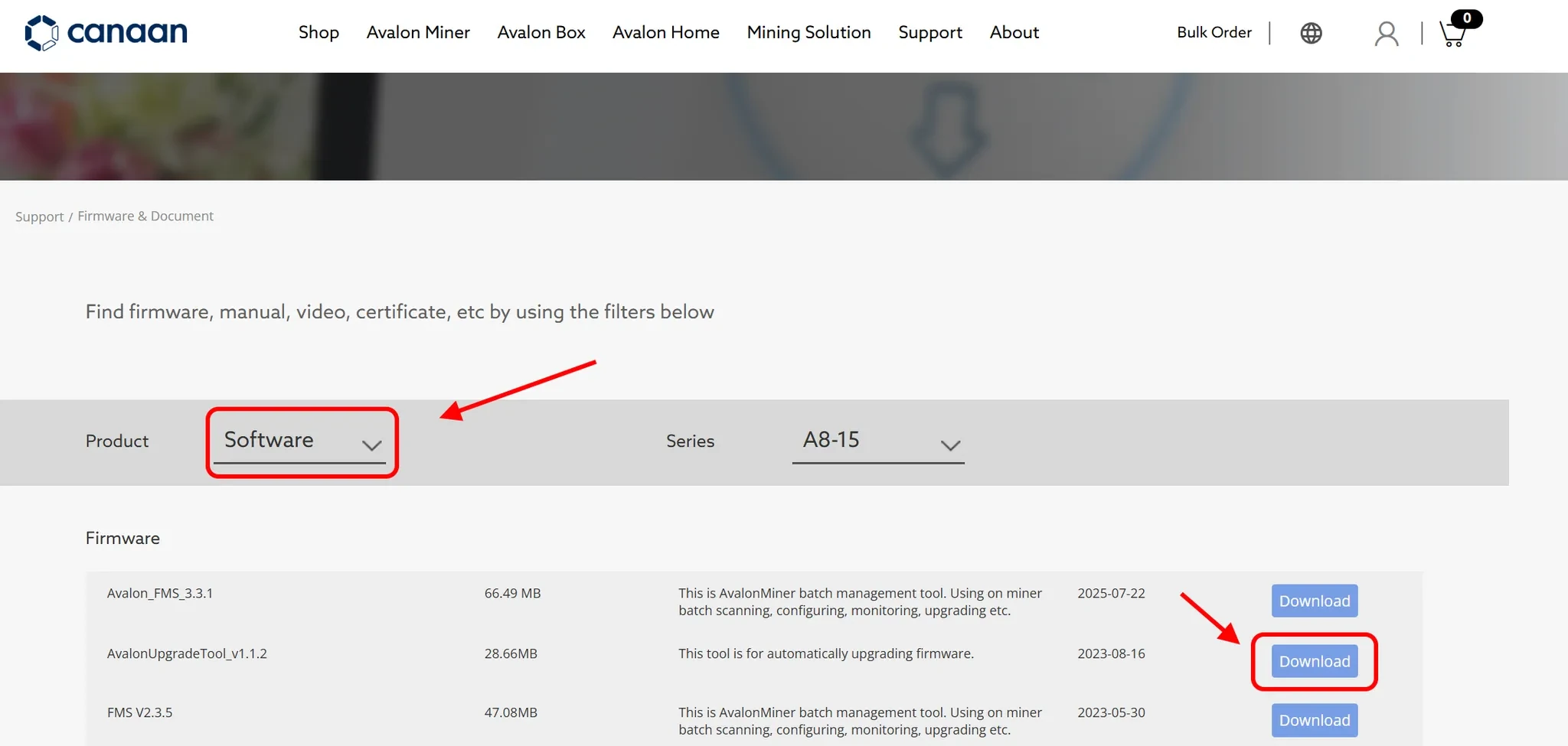Image resolution: width=1568 pixels, height=746 pixels.
Task: Open the shopping cart icon
Action: click(1452, 34)
